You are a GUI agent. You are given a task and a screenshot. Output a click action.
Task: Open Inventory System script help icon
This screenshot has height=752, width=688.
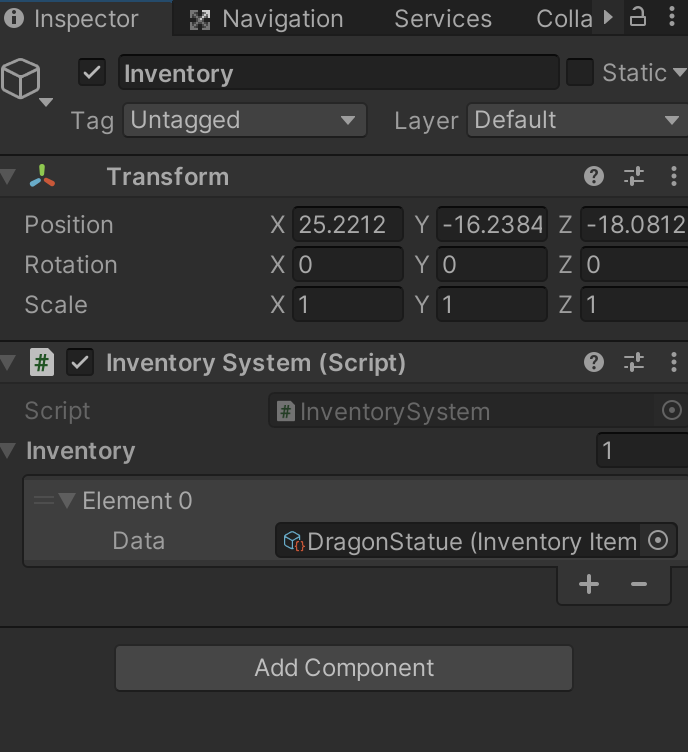coord(594,362)
